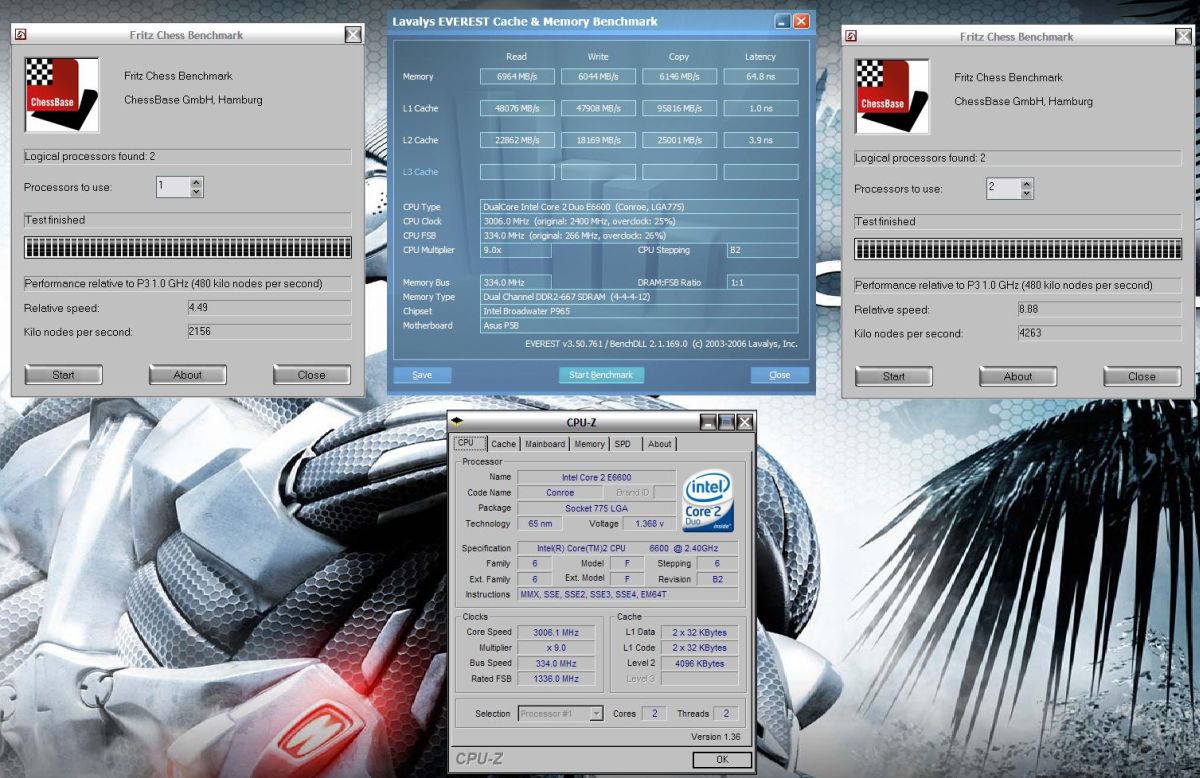Click the L2 Cache latency value 3.9 ns
This screenshot has width=1200, height=778.
point(760,140)
